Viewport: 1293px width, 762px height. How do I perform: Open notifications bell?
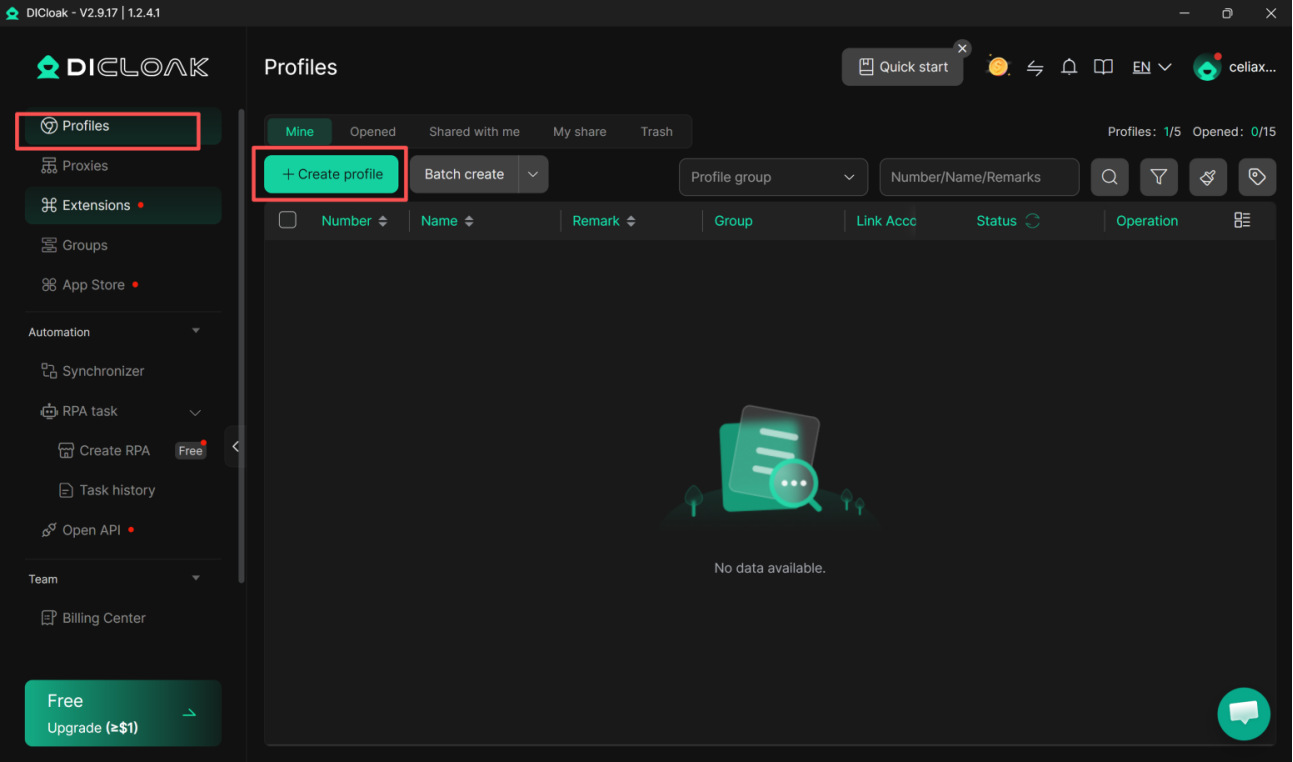1069,67
